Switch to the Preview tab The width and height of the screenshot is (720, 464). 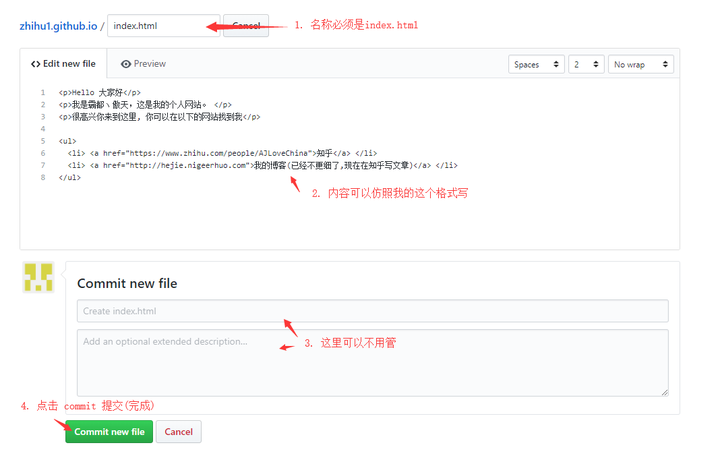coord(143,64)
